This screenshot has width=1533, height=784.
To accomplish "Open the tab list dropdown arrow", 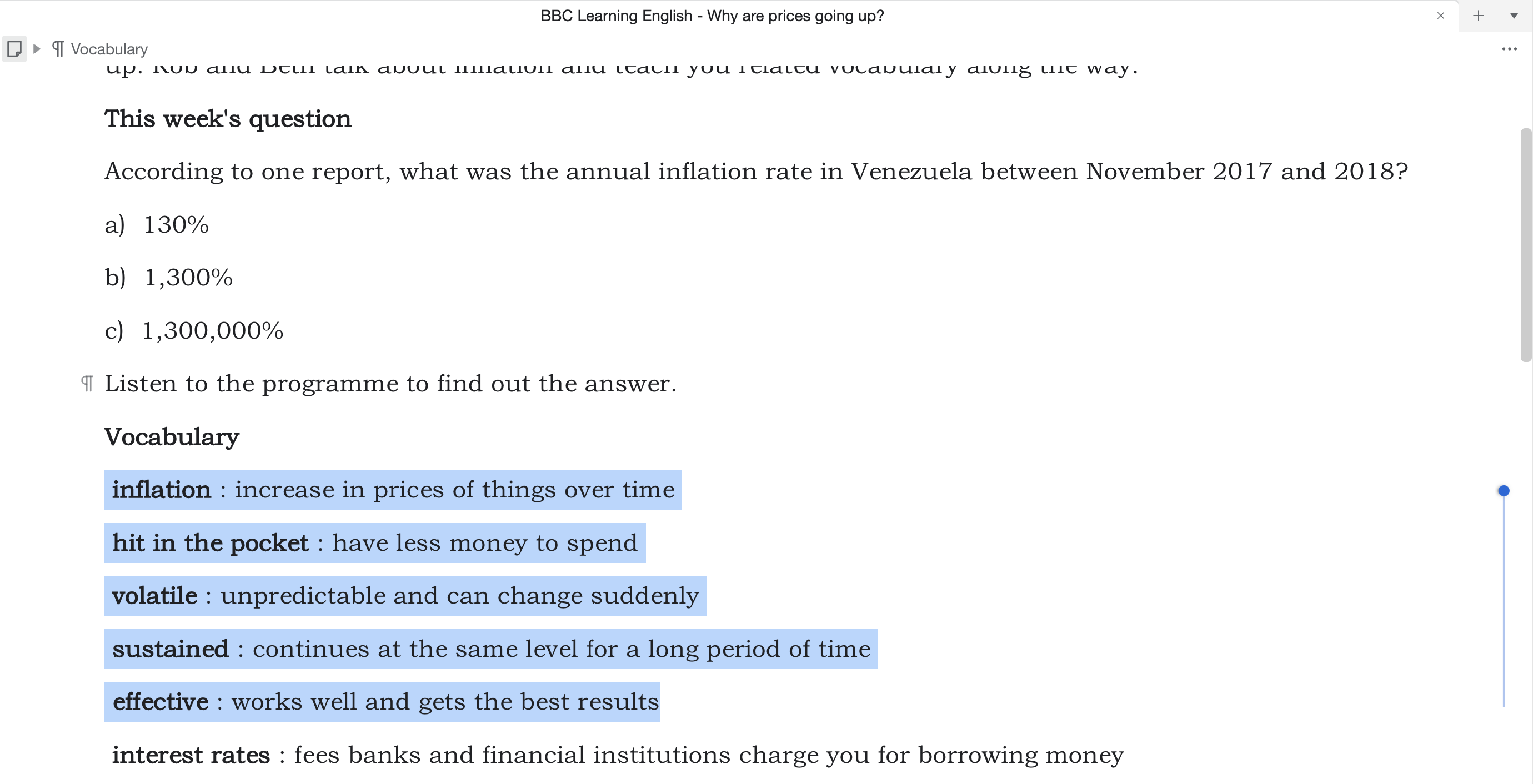I will [1514, 16].
